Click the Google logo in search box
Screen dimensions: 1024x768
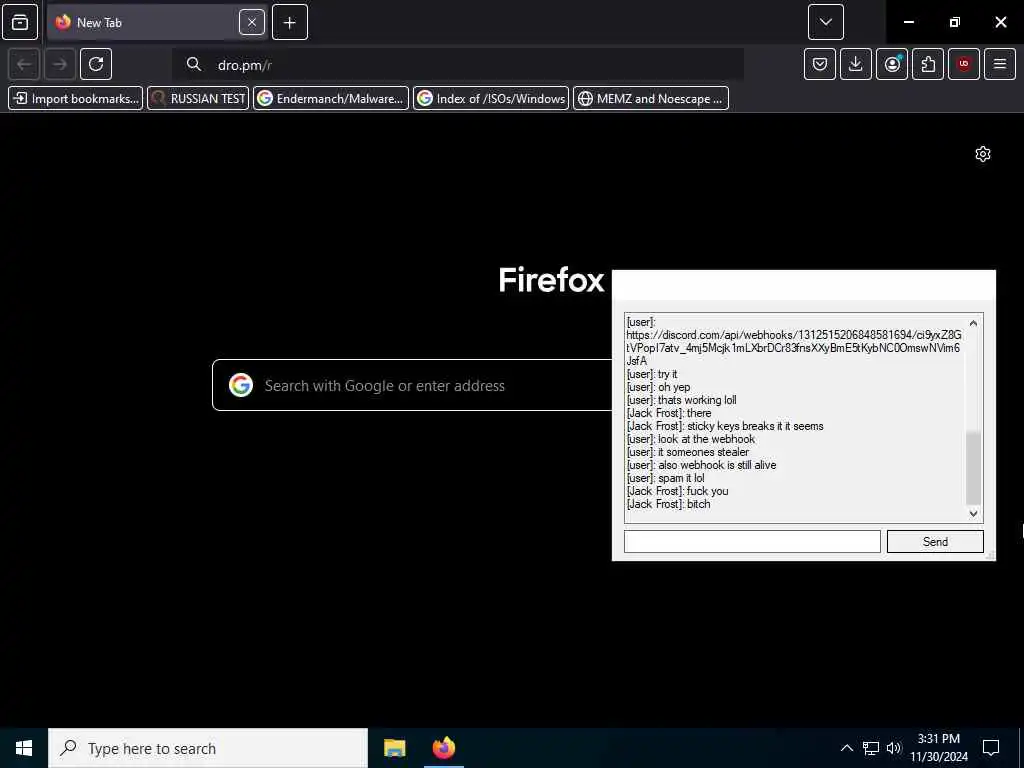tap(241, 385)
